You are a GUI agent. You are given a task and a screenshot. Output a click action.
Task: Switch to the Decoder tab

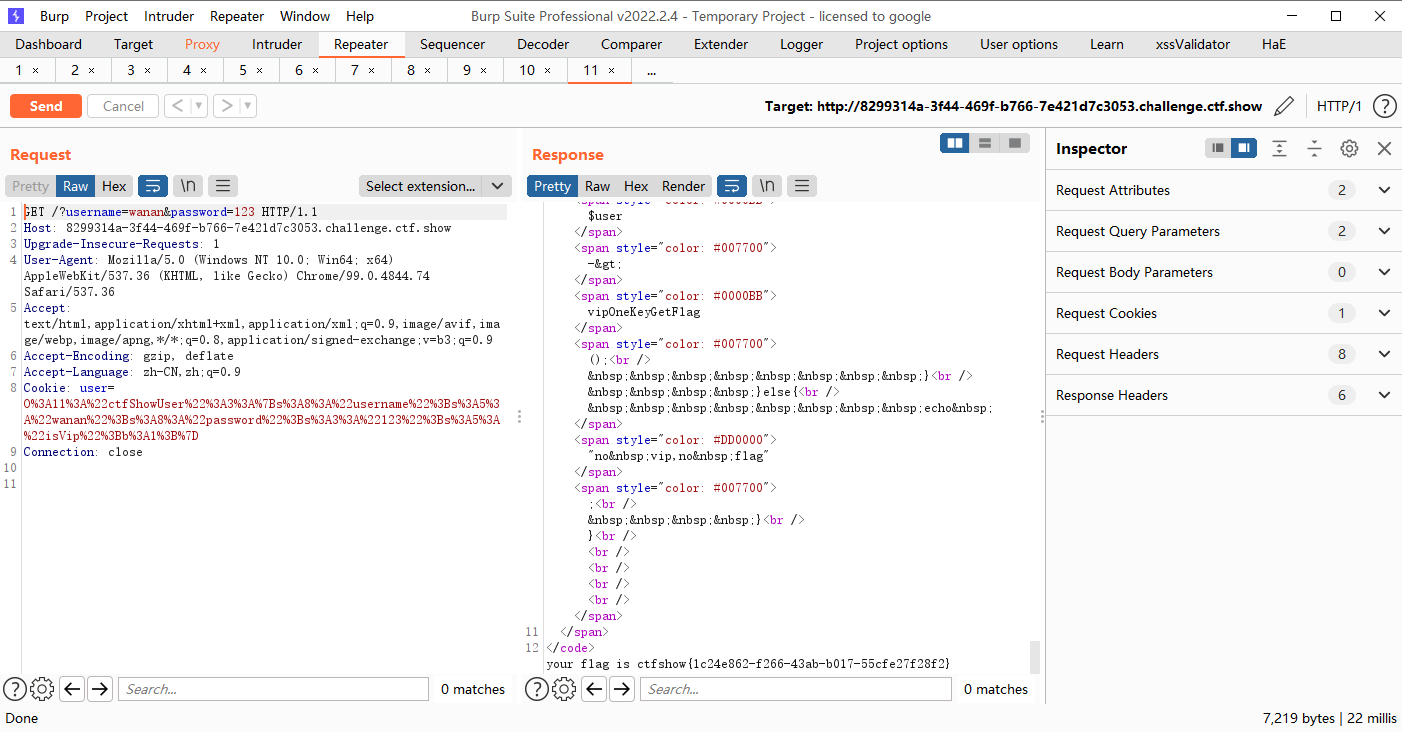[x=543, y=44]
